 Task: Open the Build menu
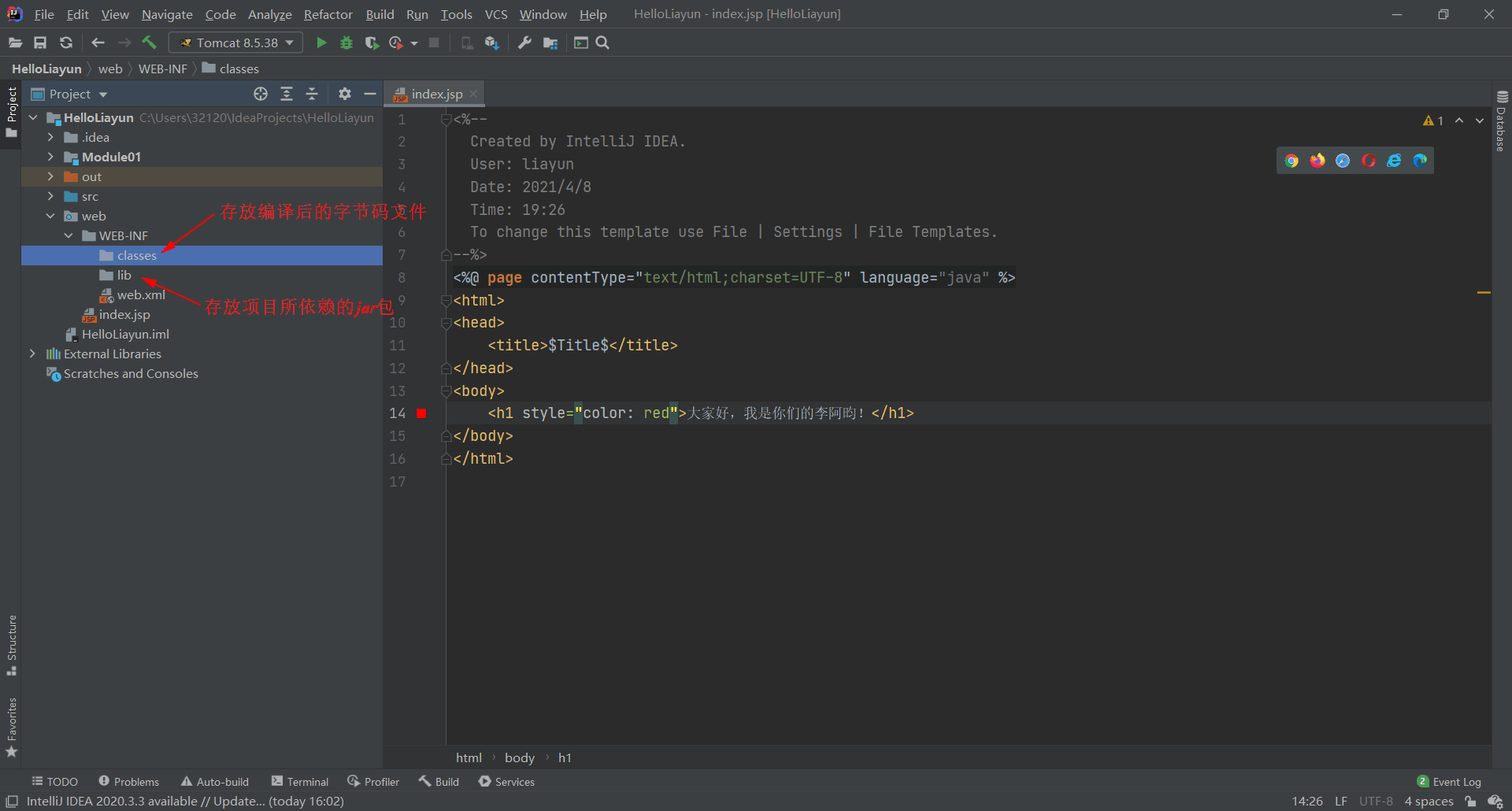point(380,14)
